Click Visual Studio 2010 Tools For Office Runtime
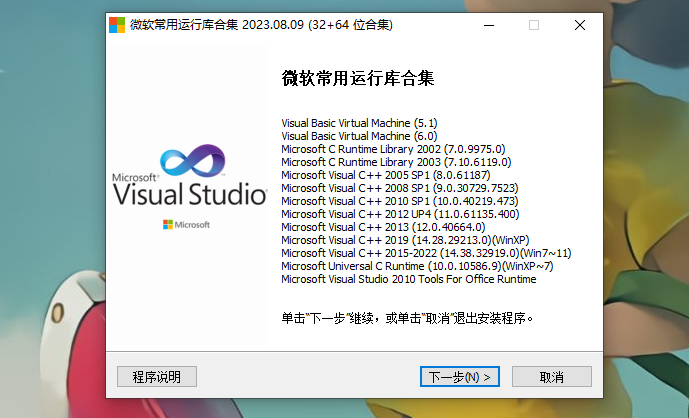 [x=408, y=279]
